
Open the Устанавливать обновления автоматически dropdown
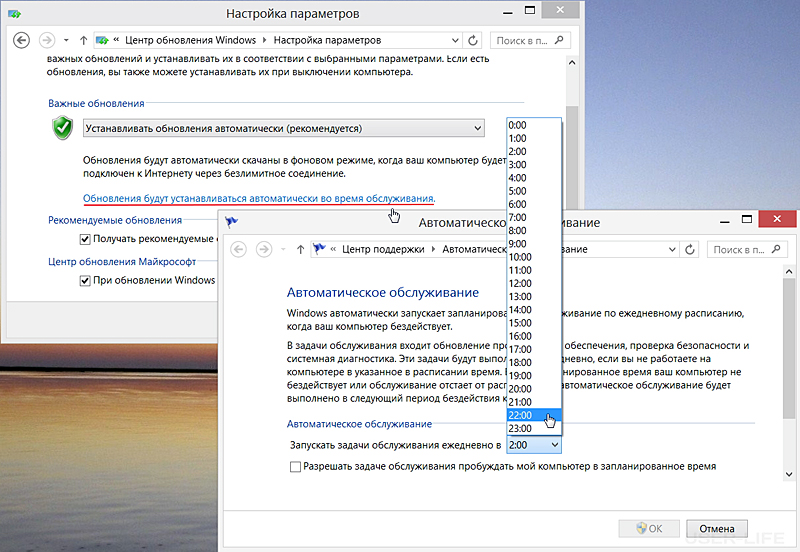pyautogui.click(x=284, y=128)
